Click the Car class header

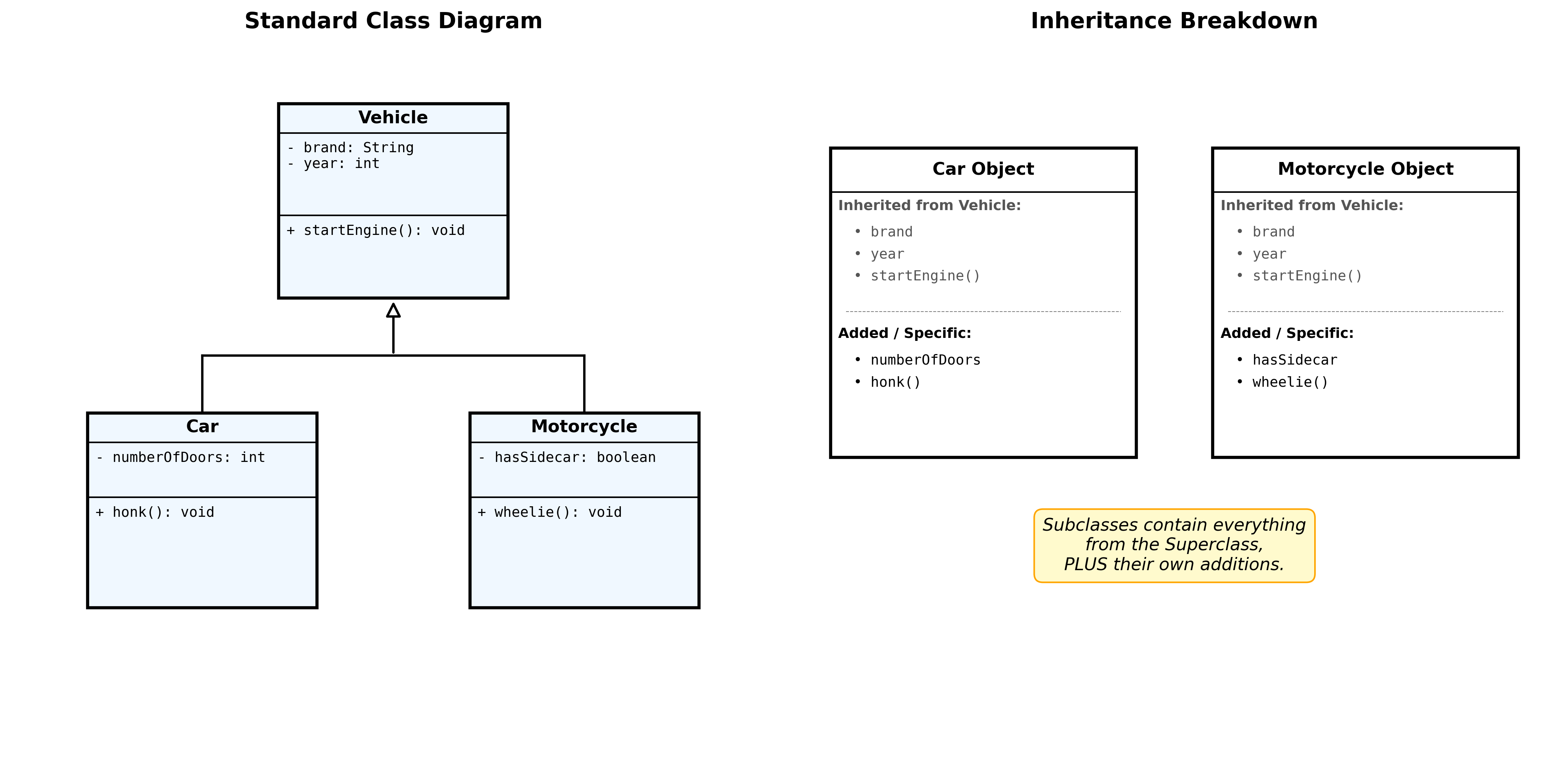coord(202,427)
